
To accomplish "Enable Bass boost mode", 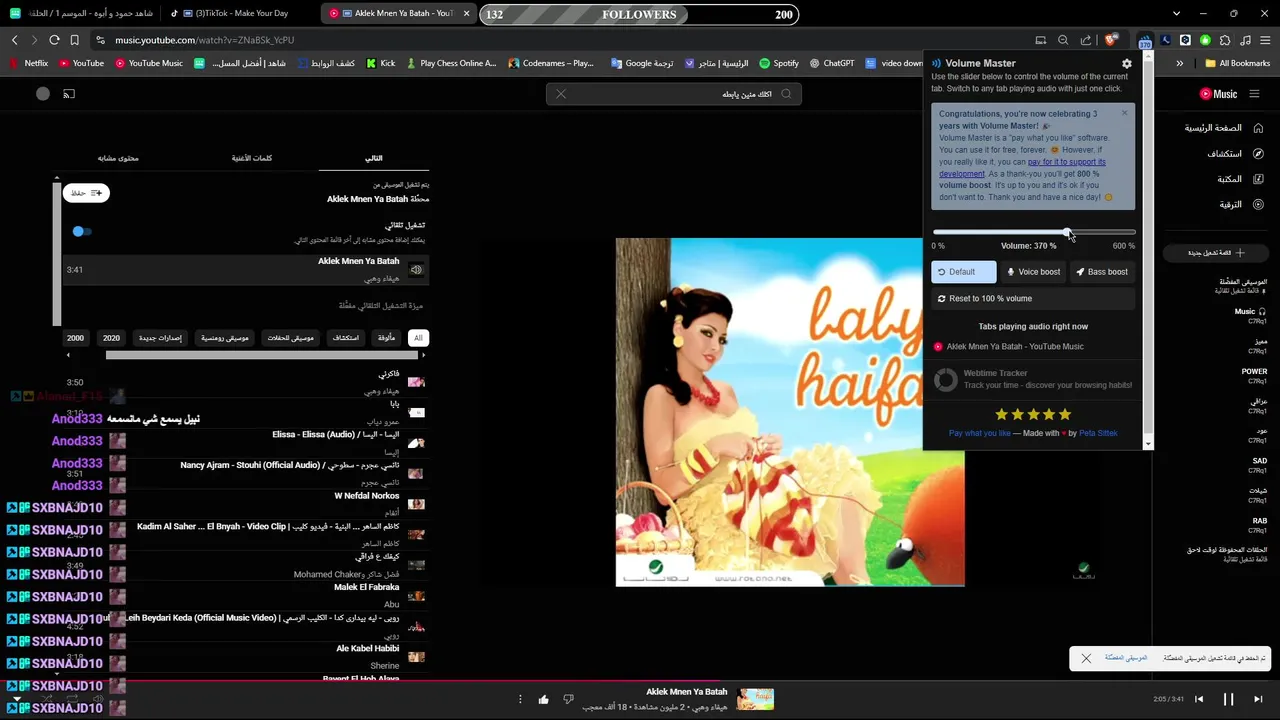I will pyautogui.click(x=1102, y=272).
